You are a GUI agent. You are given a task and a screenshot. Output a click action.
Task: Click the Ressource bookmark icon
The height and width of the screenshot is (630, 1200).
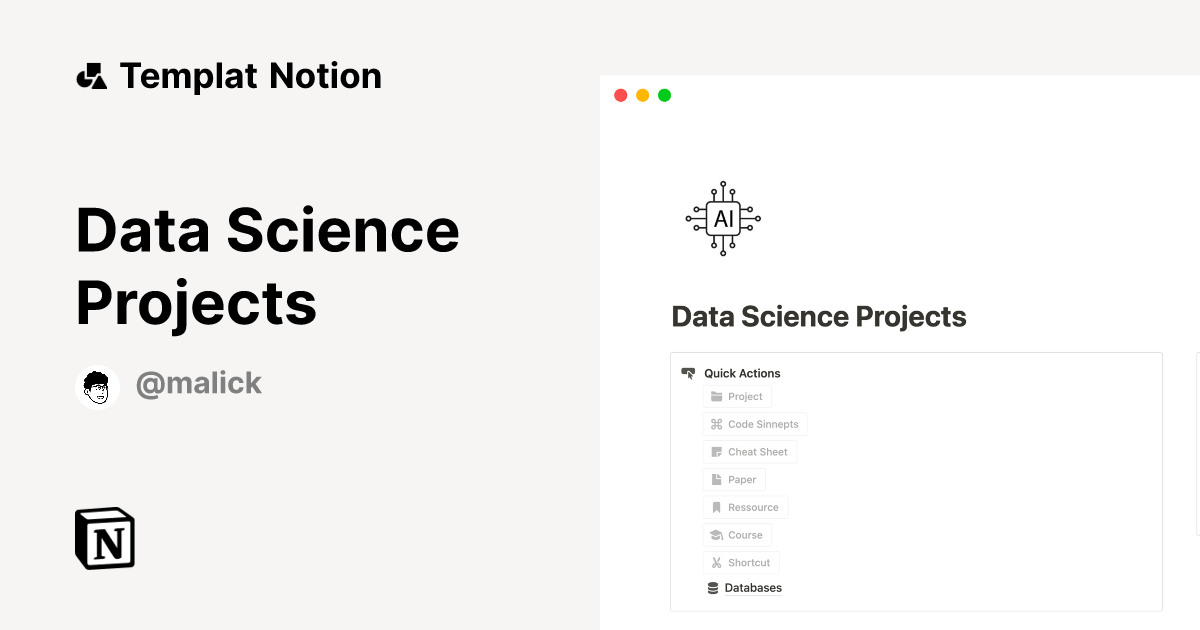click(714, 507)
